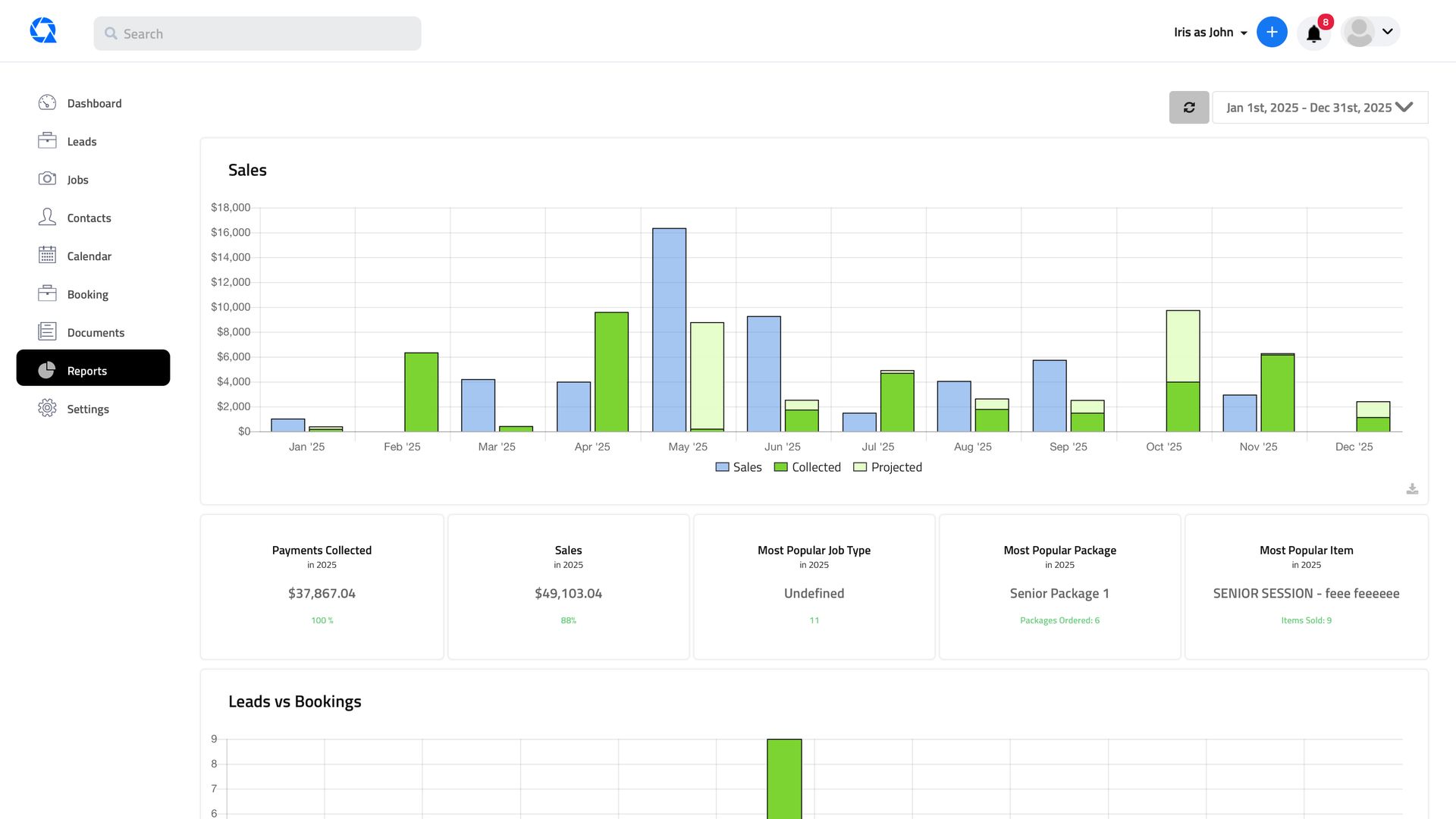Click the blue plus button to create new

coord(1272,32)
